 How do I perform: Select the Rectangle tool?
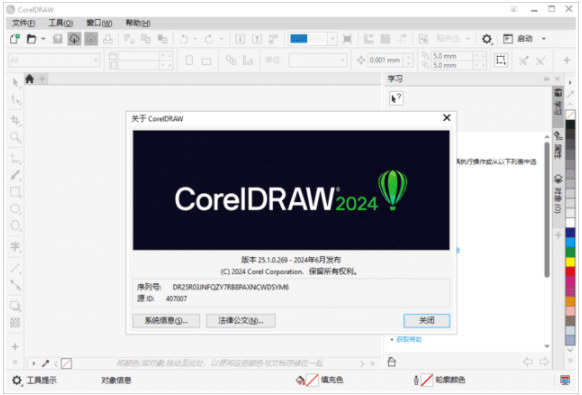tap(15, 192)
